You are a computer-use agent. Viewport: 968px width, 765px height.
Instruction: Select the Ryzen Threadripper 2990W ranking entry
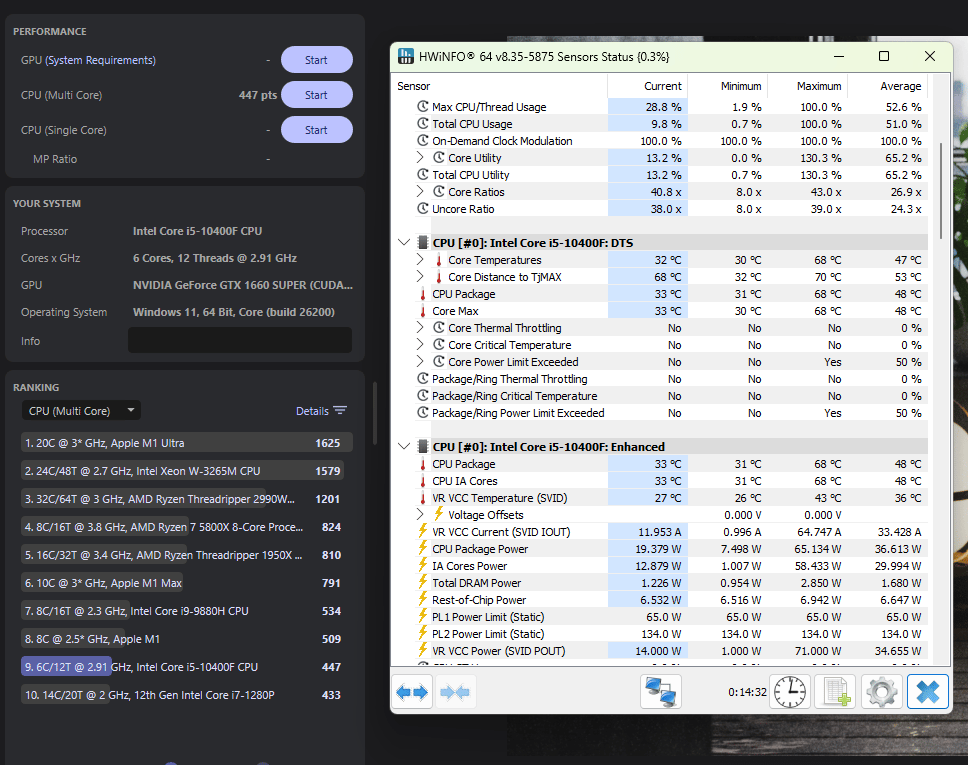(187, 499)
